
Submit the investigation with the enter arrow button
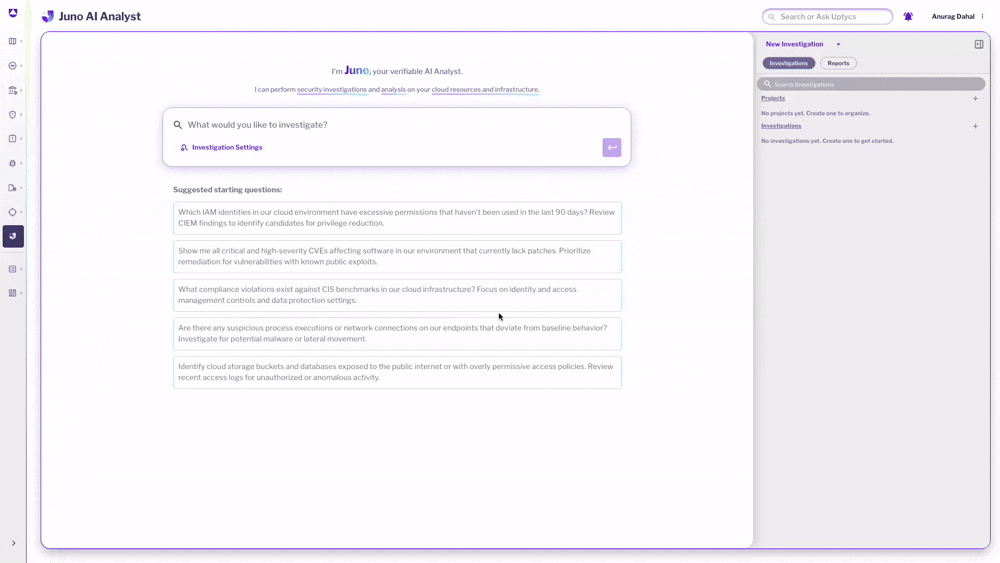click(612, 147)
